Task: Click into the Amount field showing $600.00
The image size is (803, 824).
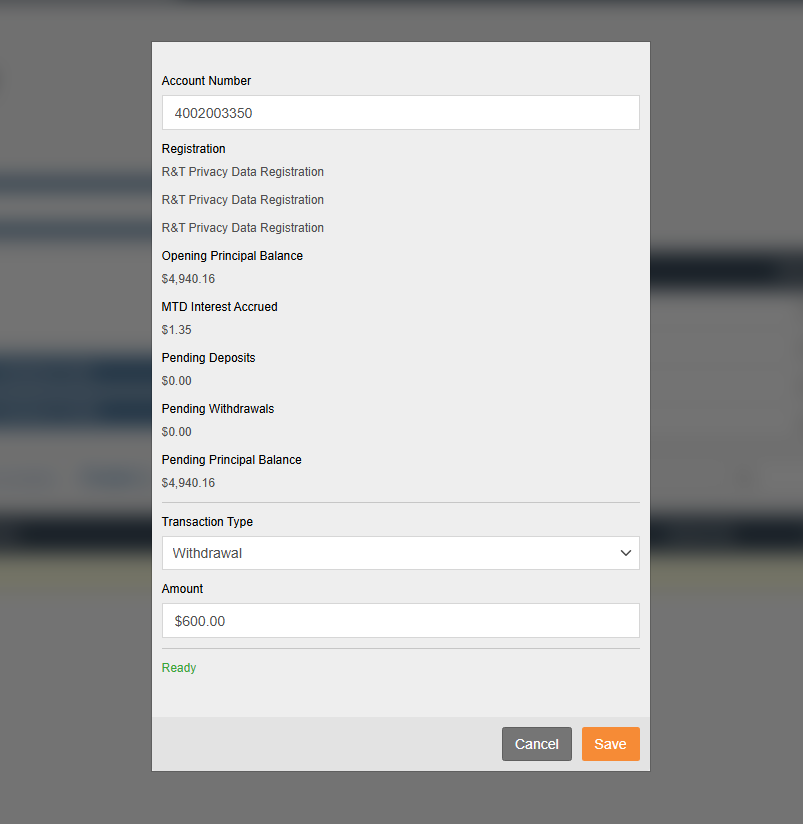Action: [x=400, y=621]
